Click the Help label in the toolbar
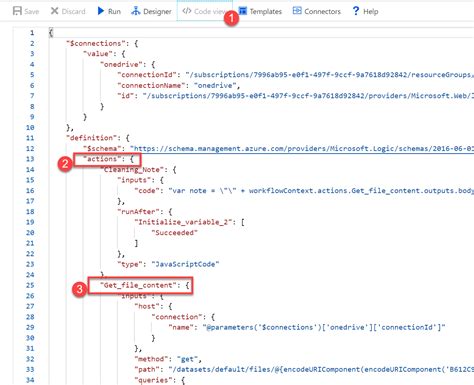 pyautogui.click(x=371, y=12)
